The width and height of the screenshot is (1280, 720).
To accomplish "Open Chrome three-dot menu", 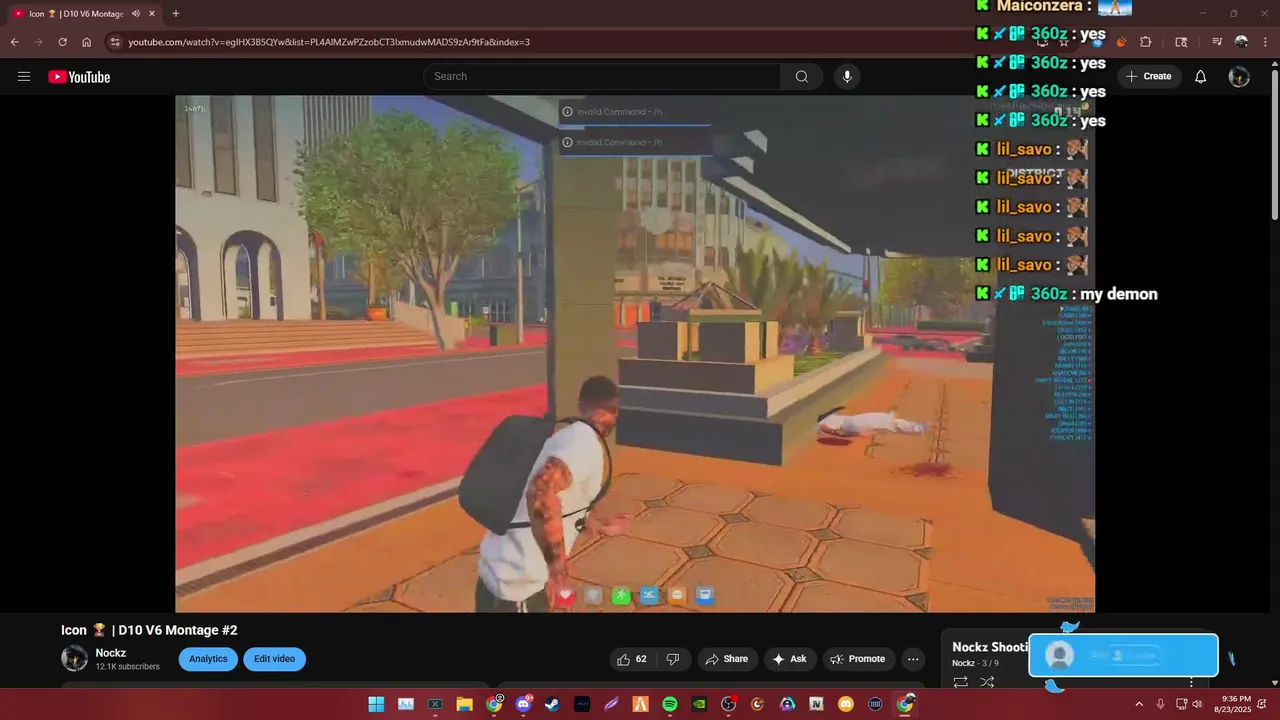I will pyautogui.click(x=1266, y=42).
